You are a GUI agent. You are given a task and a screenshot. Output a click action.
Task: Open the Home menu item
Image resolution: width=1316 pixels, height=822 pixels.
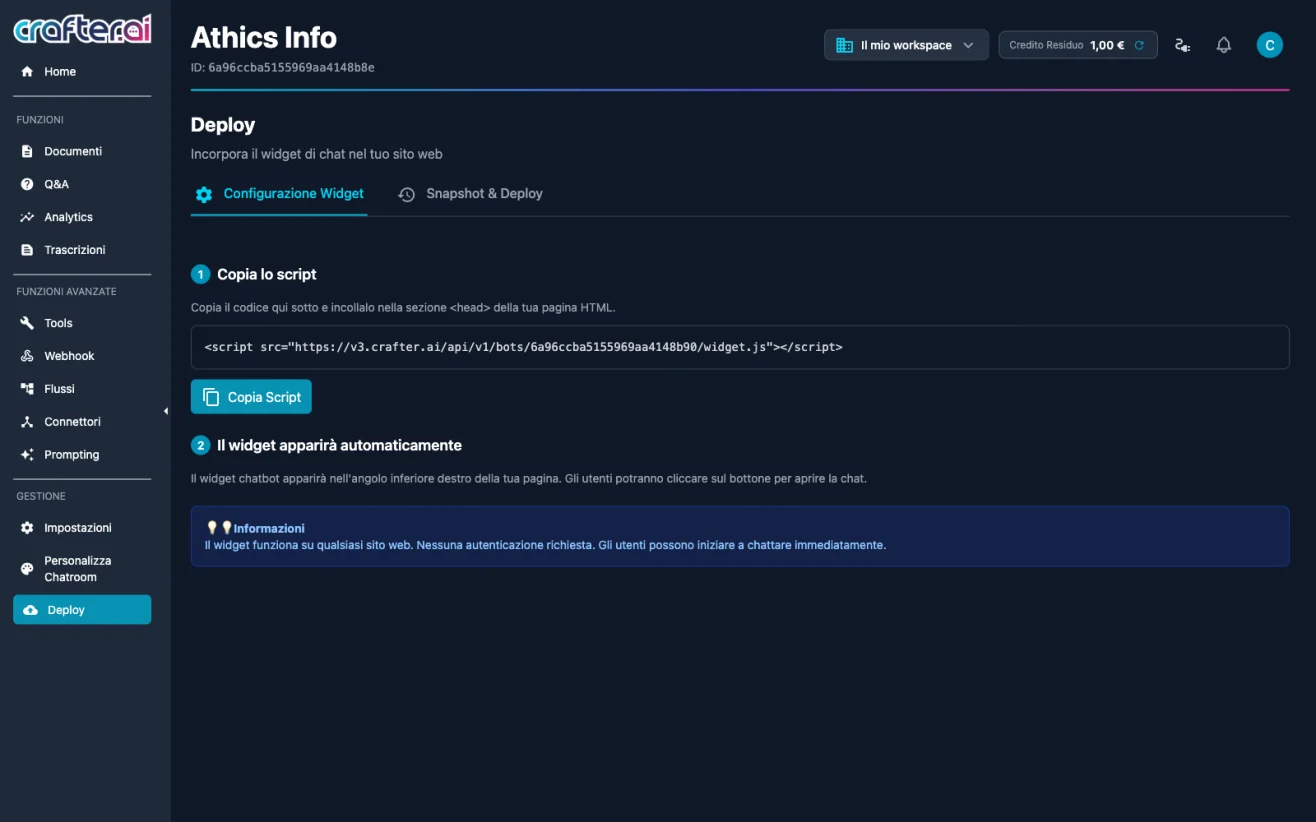click(82, 72)
